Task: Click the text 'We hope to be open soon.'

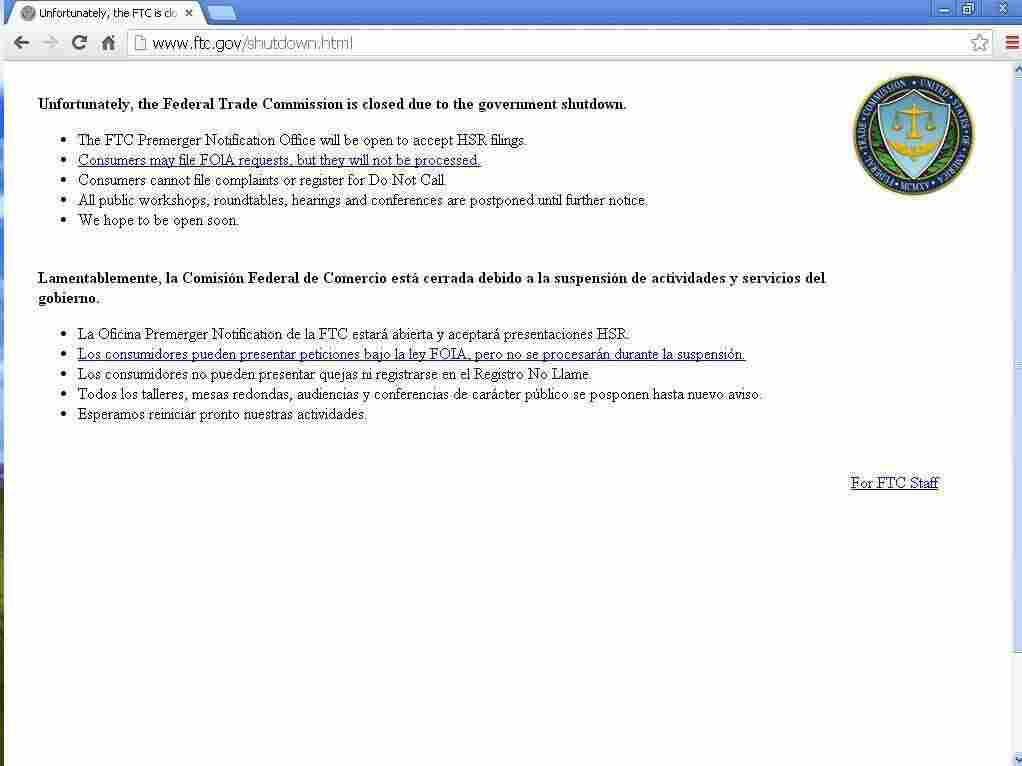Action: pyautogui.click(x=158, y=220)
